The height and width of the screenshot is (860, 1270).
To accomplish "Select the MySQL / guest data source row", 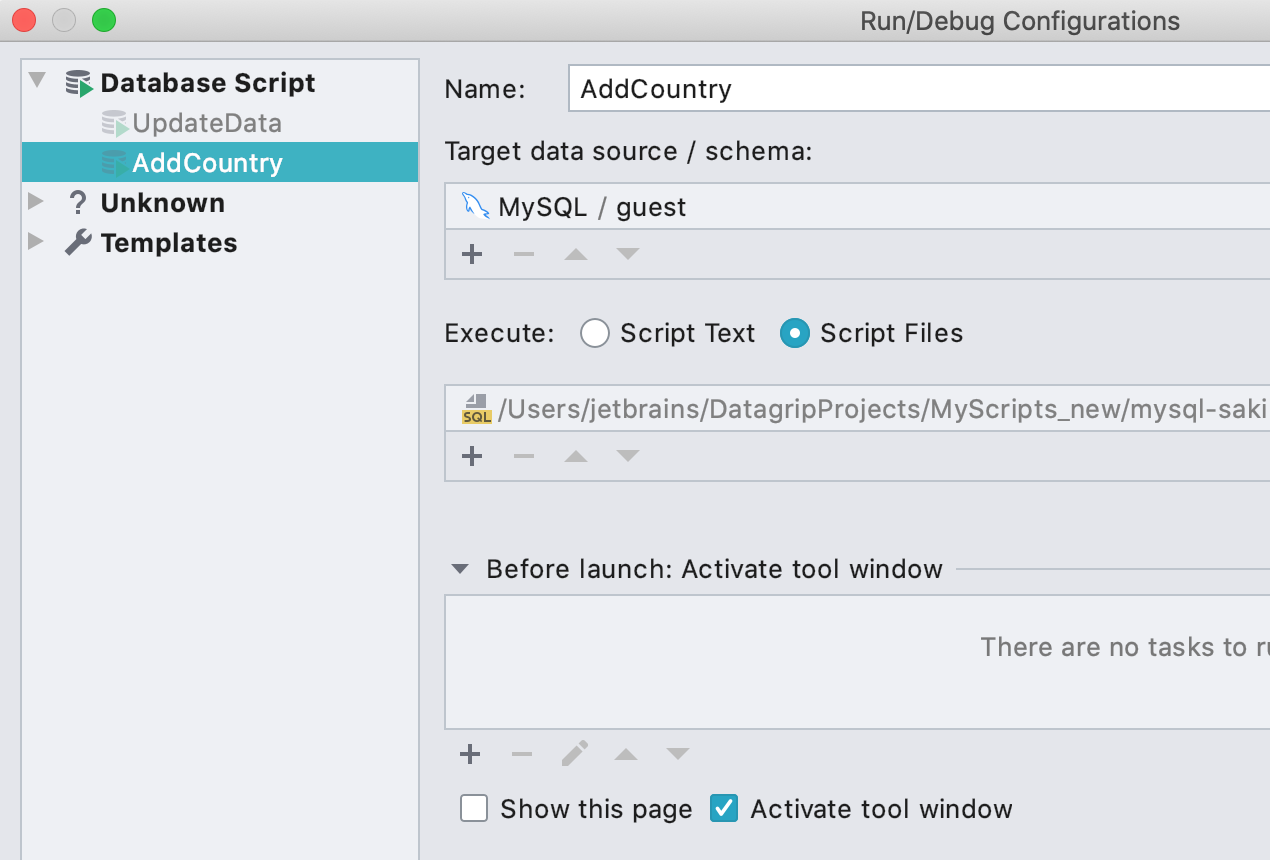I will pos(858,207).
